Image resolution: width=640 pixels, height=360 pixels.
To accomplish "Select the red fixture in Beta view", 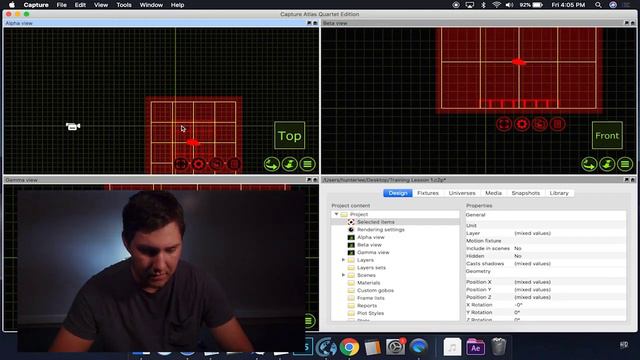I will click(x=519, y=62).
